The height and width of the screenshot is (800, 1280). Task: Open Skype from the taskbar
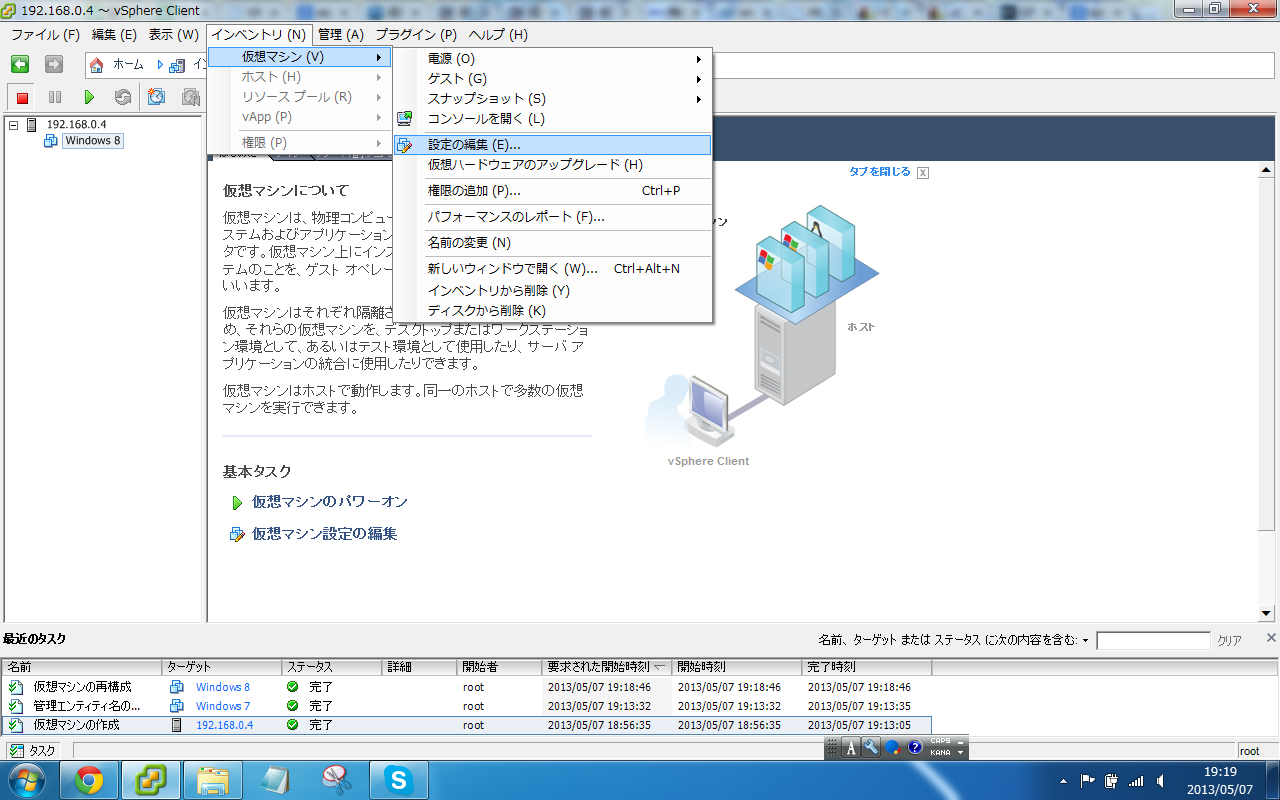(x=399, y=780)
